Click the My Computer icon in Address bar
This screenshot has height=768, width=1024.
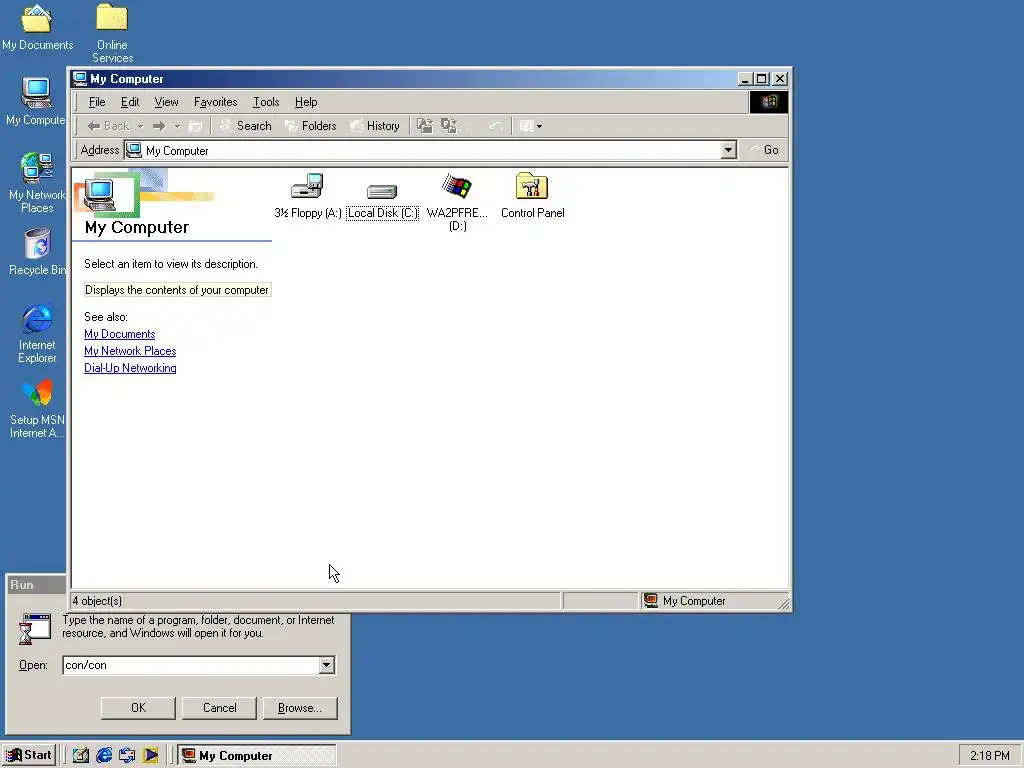134,150
